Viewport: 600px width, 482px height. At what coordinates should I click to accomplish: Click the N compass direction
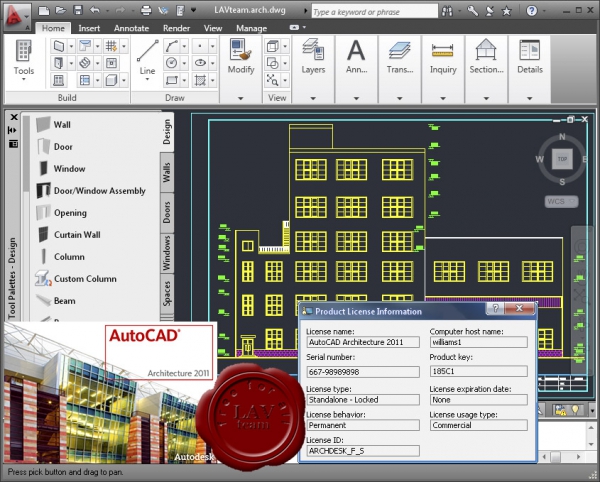tap(562, 137)
